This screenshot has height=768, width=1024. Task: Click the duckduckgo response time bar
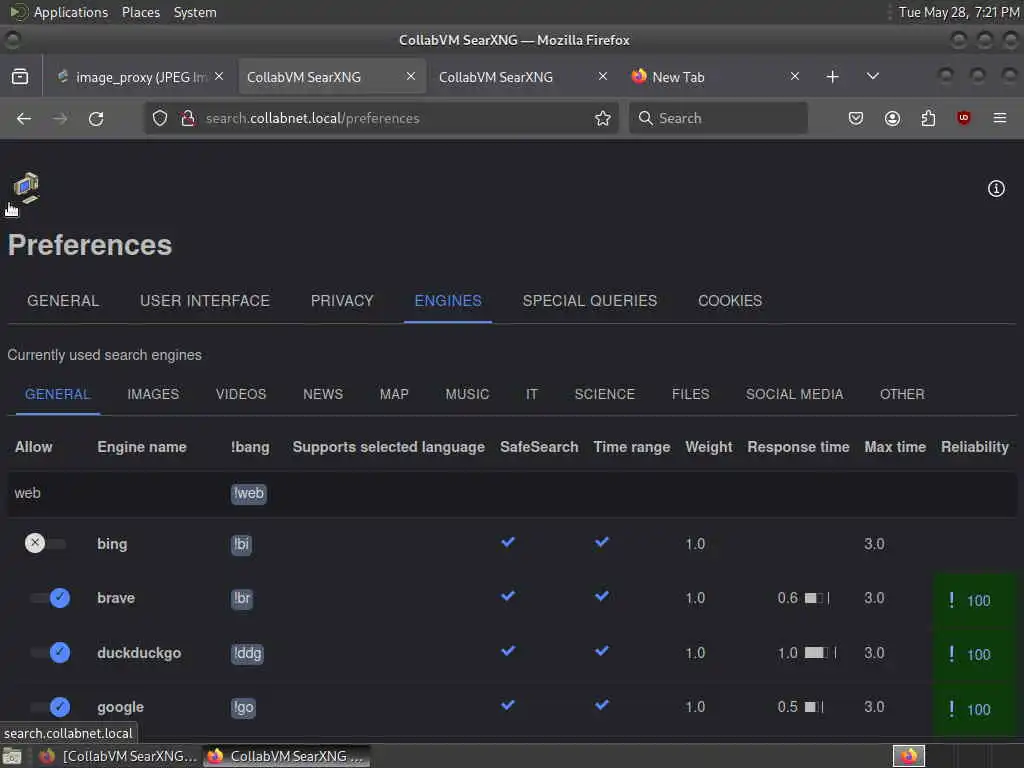(820, 652)
